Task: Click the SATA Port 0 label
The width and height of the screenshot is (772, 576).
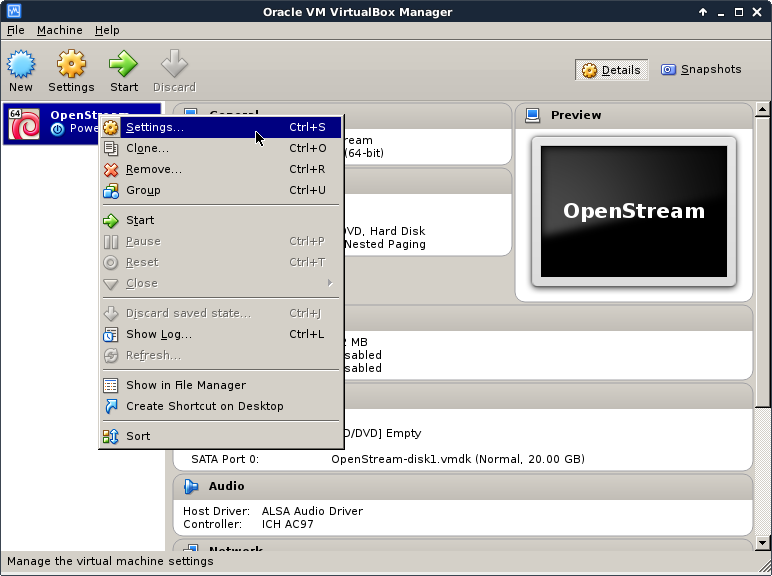Action: [x=225, y=459]
